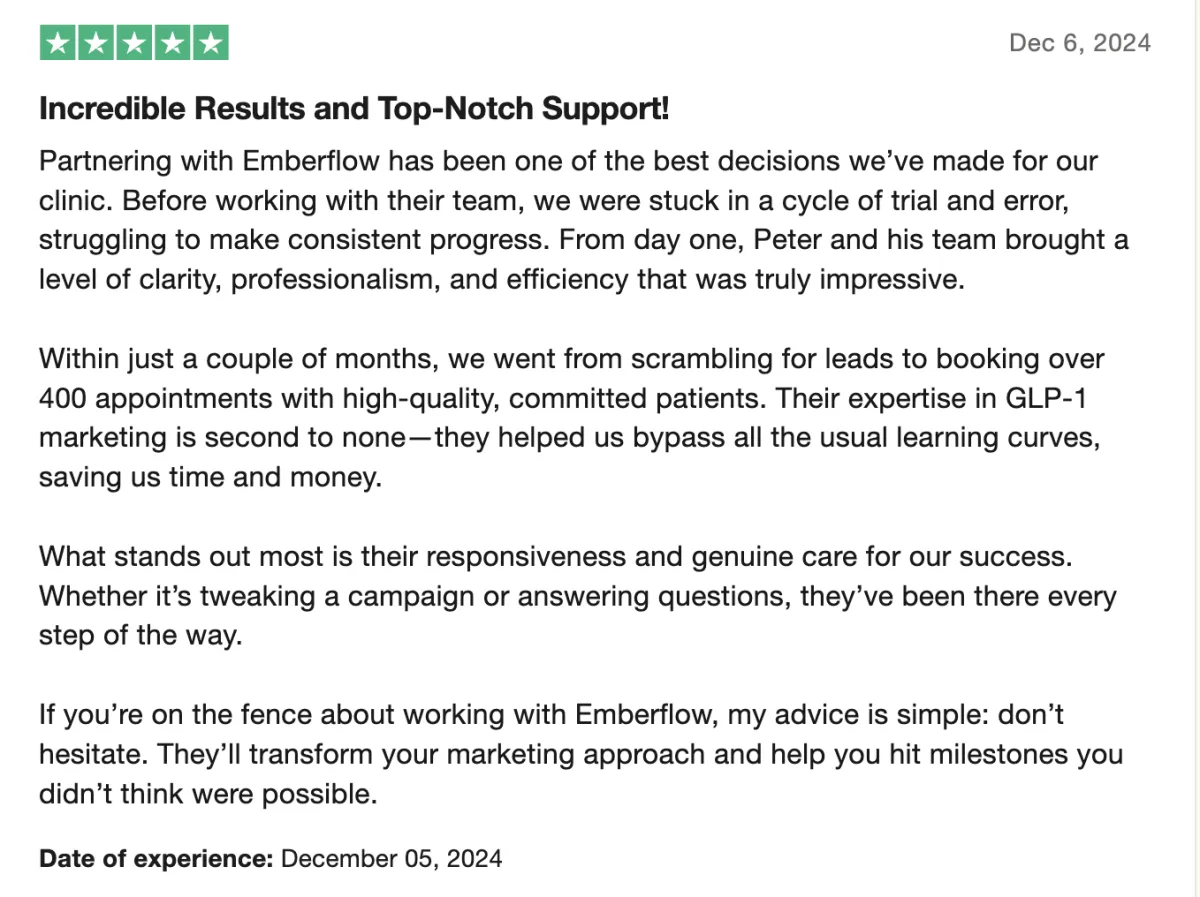This screenshot has height=897, width=1200.
Task: Click the name Peter in the review text
Action: point(776,240)
